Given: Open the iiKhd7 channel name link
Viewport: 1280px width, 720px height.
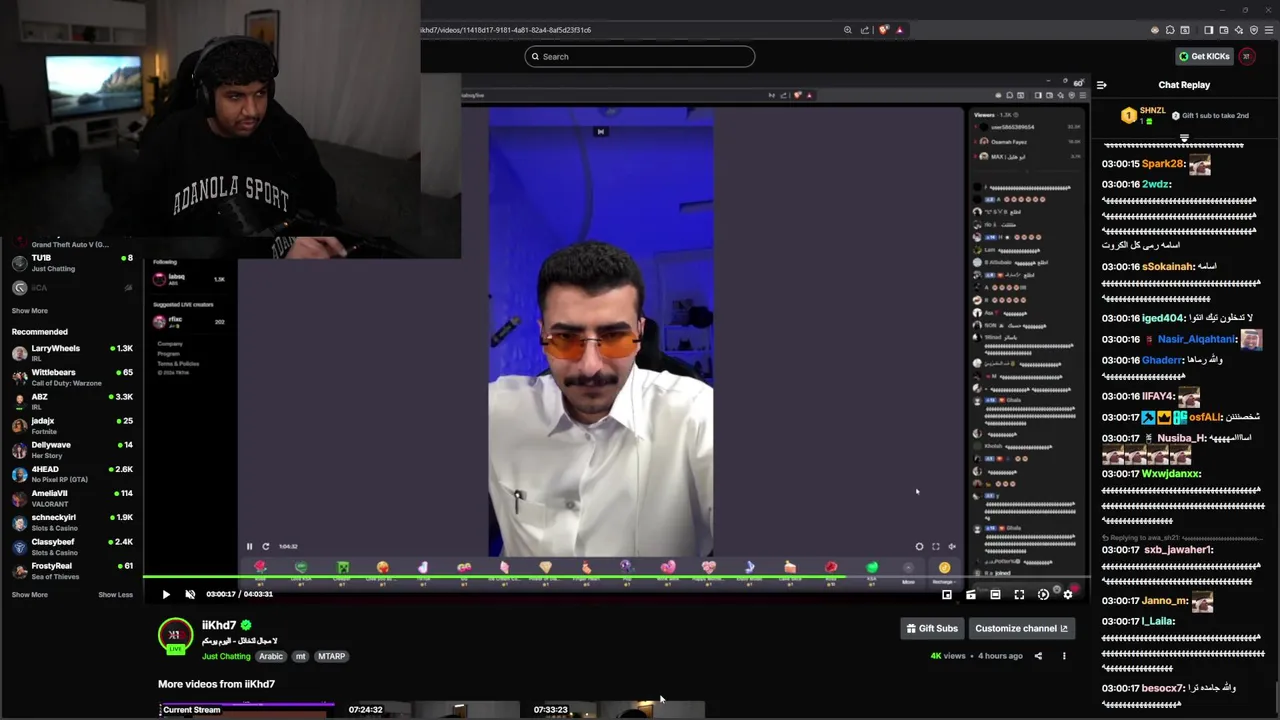Looking at the screenshot, I should 219,625.
